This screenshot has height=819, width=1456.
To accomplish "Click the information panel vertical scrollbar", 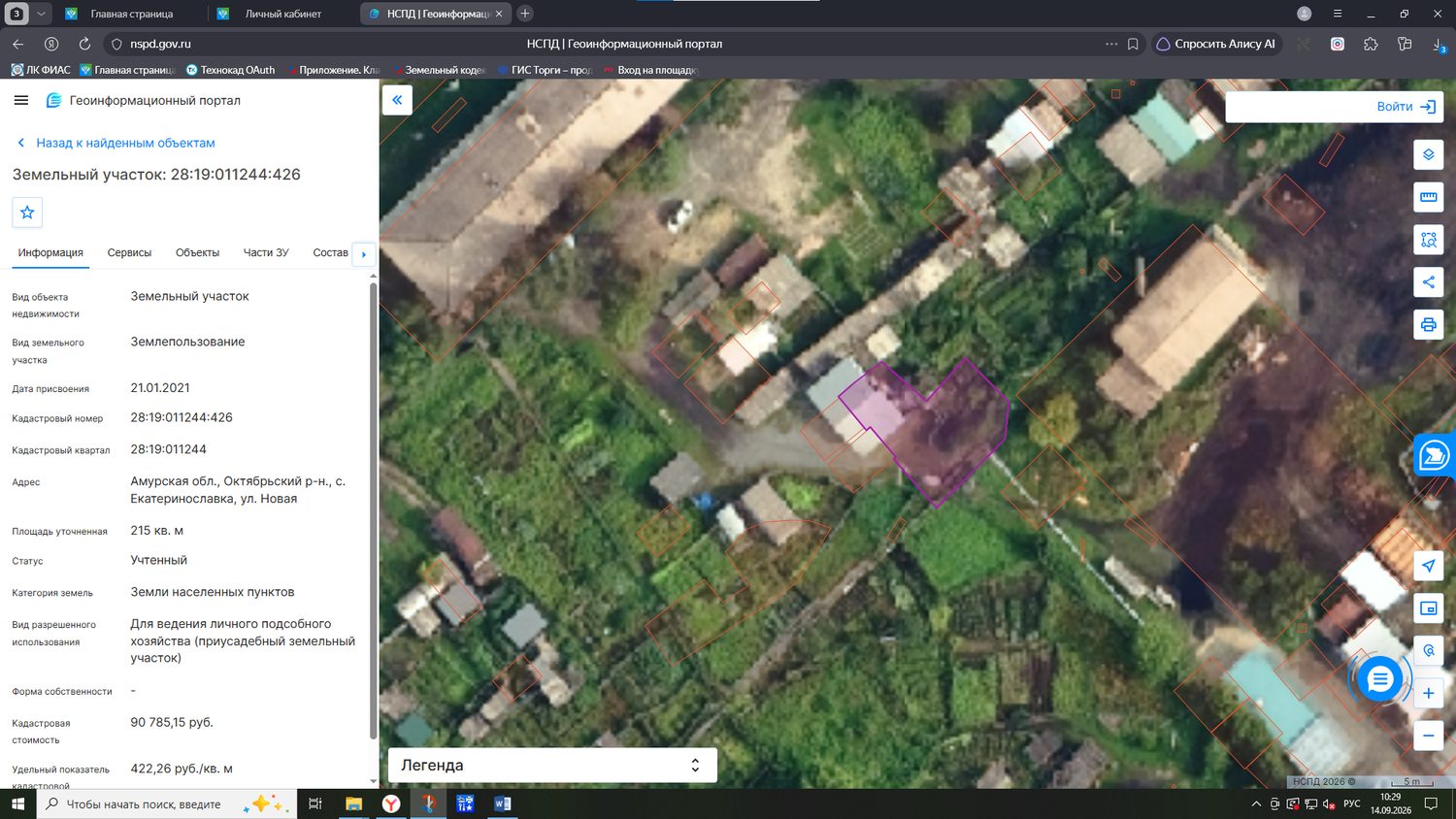I will pyautogui.click(x=373, y=509).
